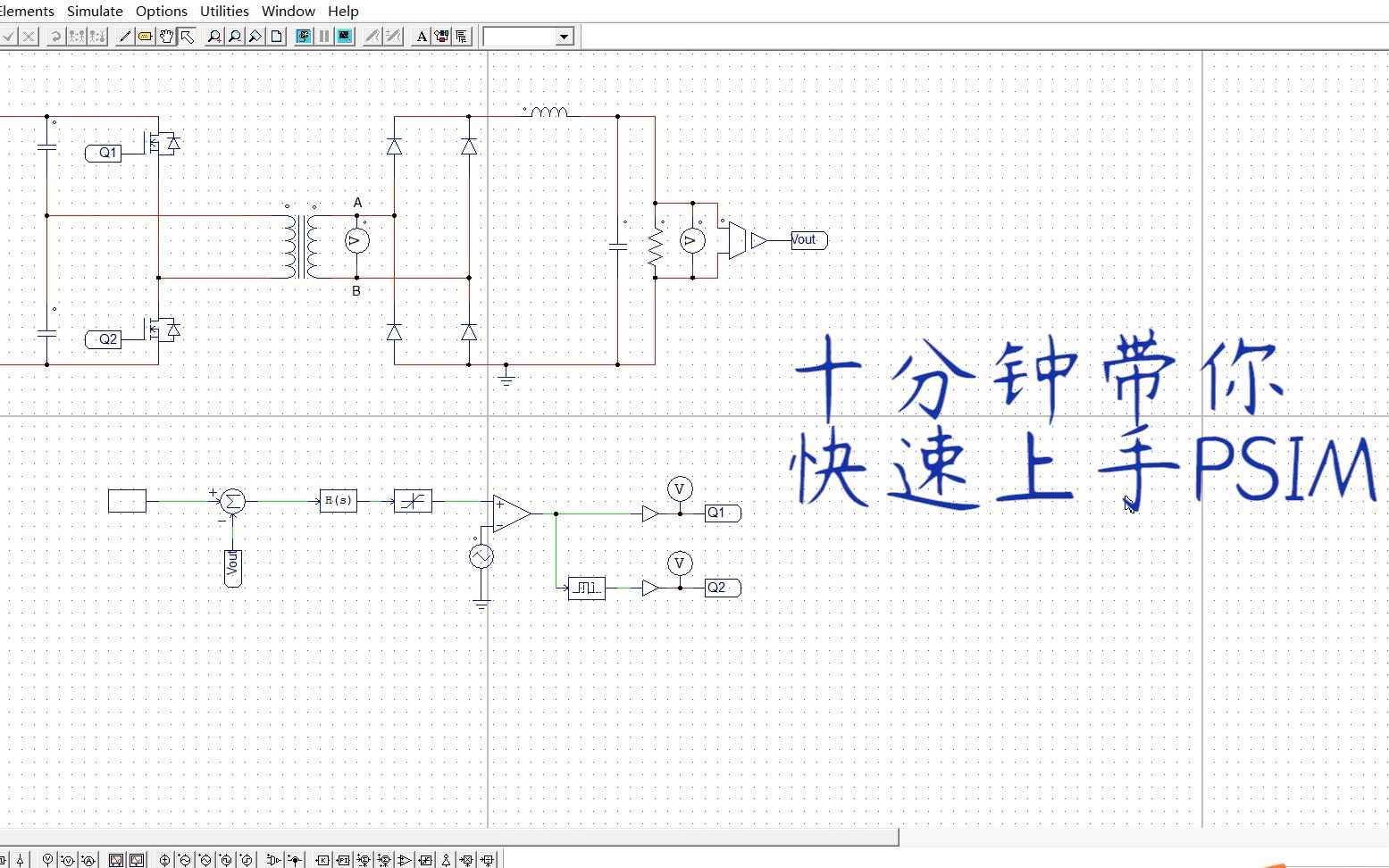Select the Vout feedback label under summer
This screenshot has height=868, width=1389.
click(233, 568)
